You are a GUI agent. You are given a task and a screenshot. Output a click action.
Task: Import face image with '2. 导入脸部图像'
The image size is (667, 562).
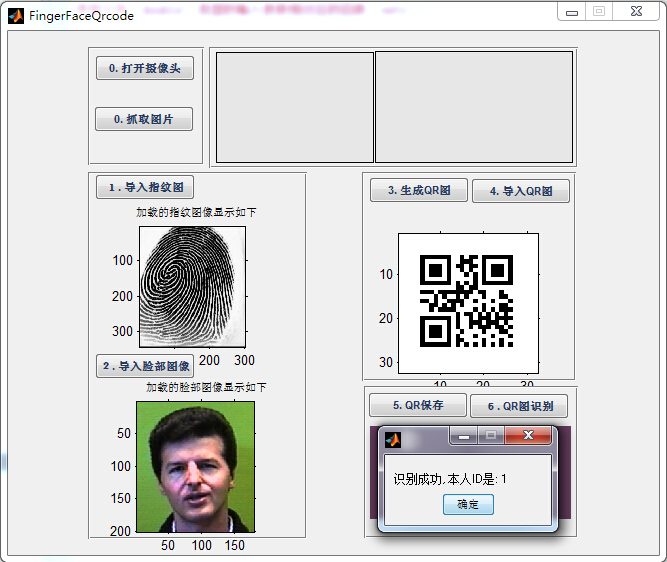[x=145, y=366]
